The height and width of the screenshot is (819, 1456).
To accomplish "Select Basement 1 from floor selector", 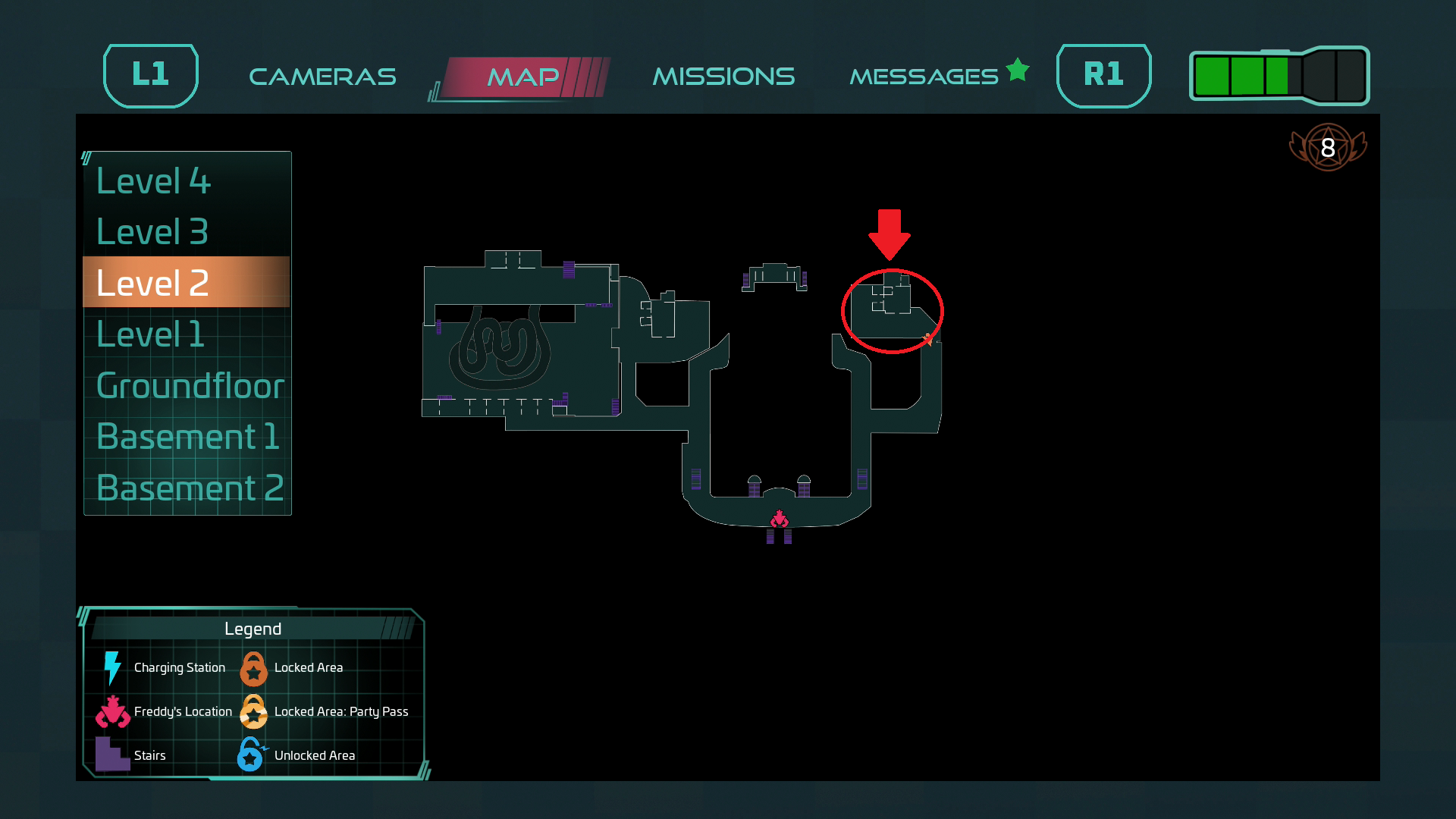I will (x=189, y=436).
